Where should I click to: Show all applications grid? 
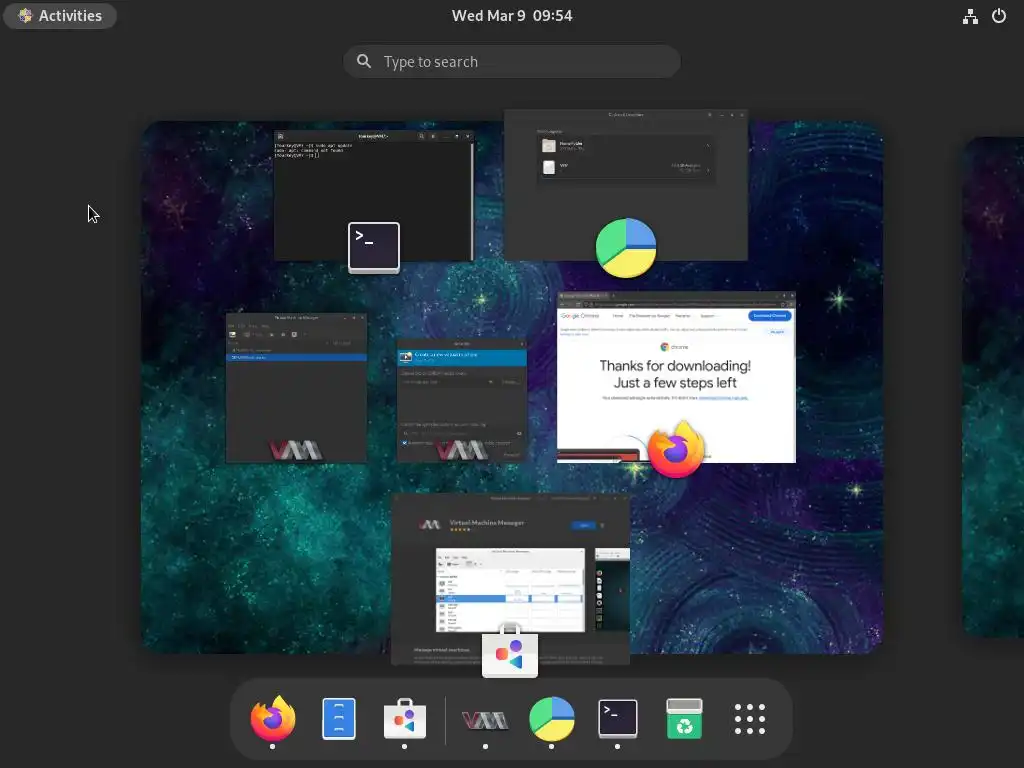pyautogui.click(x=750, y=718)
